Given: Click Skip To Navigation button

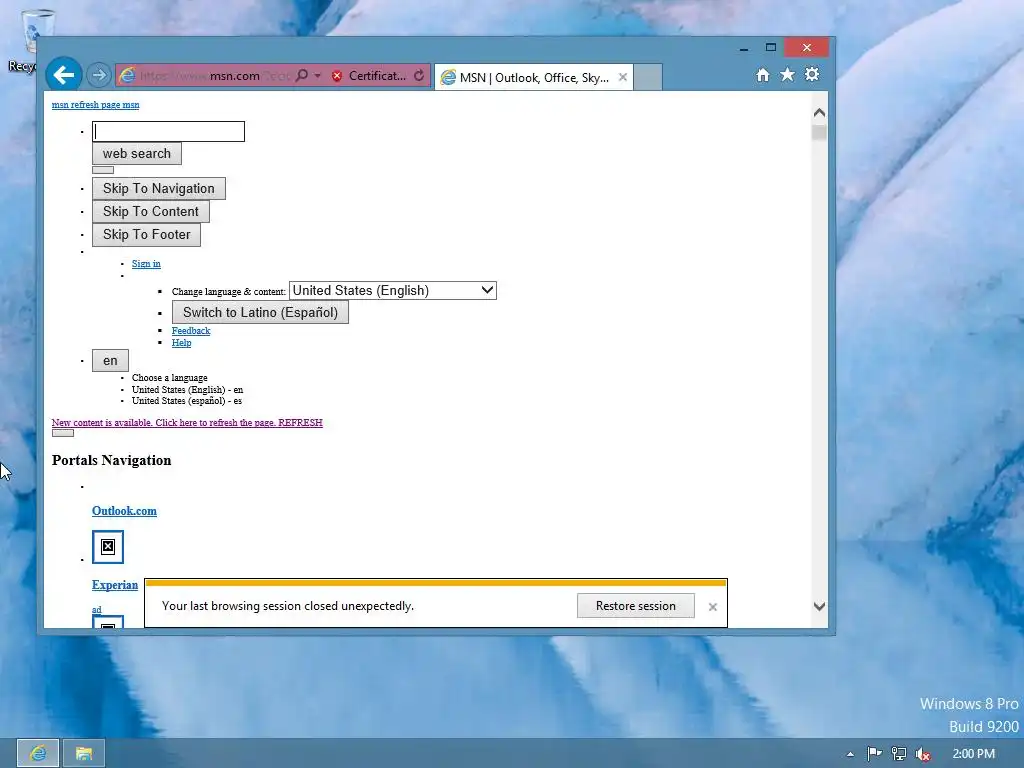Looking at the screenshot, I should 159,189.
